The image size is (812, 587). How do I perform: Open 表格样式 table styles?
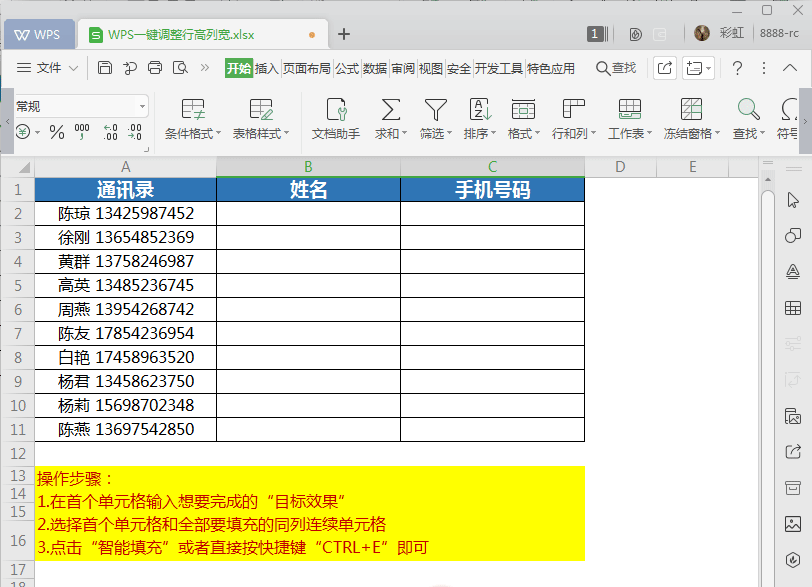(x=260, y=119)
